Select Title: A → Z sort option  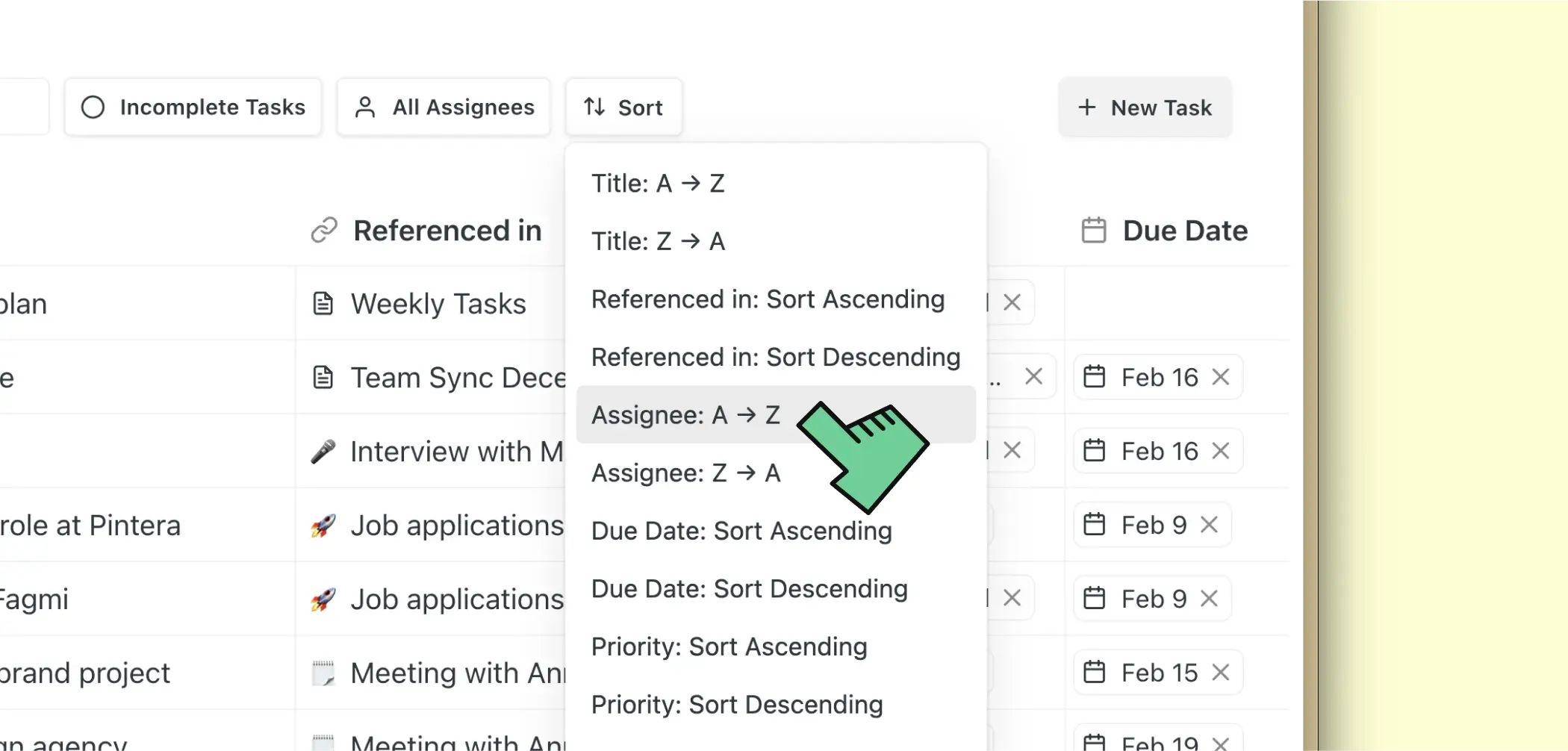point(658,184)
